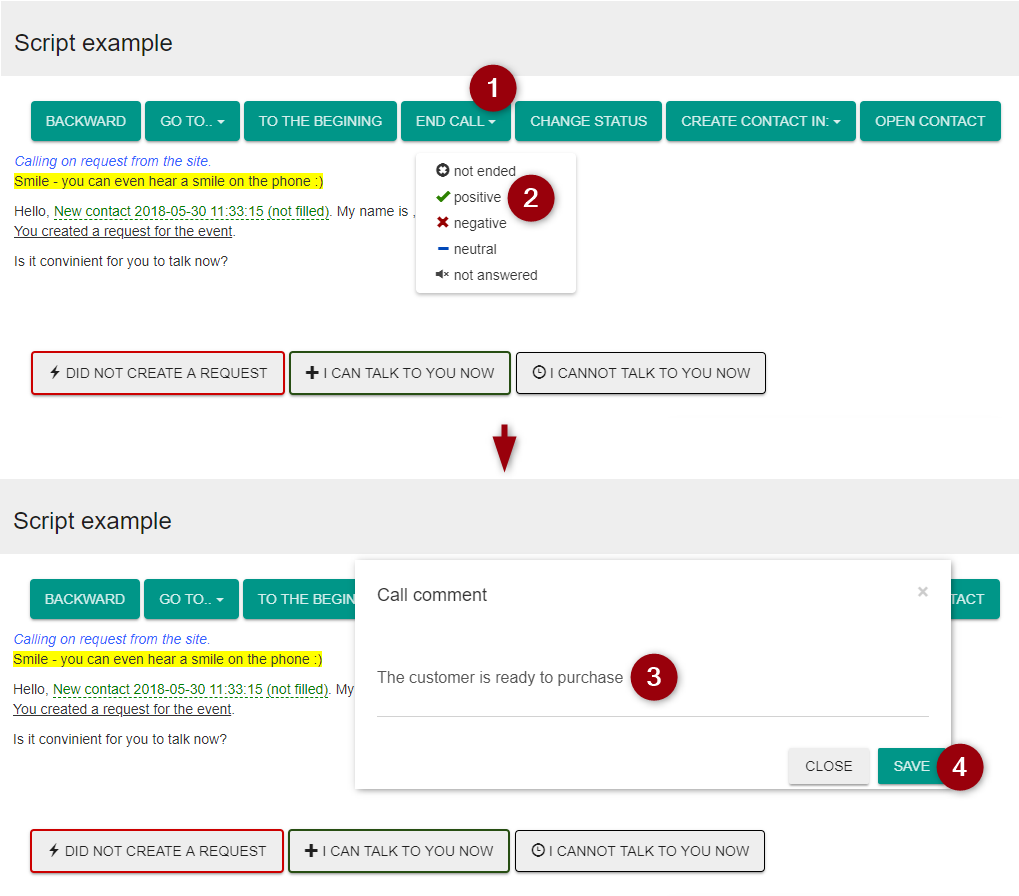
Task: Open the CREATE CONTACT IN: dropdown
Action: click(761, 121)
